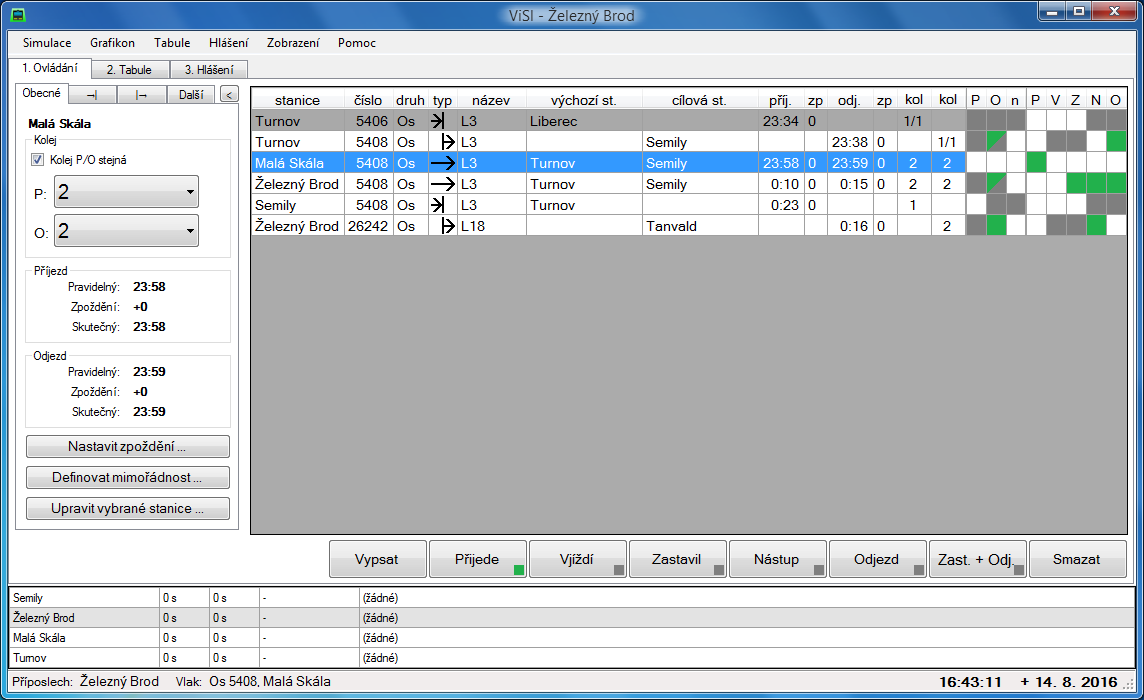Open the Hlášení menu

click(228, 42)
